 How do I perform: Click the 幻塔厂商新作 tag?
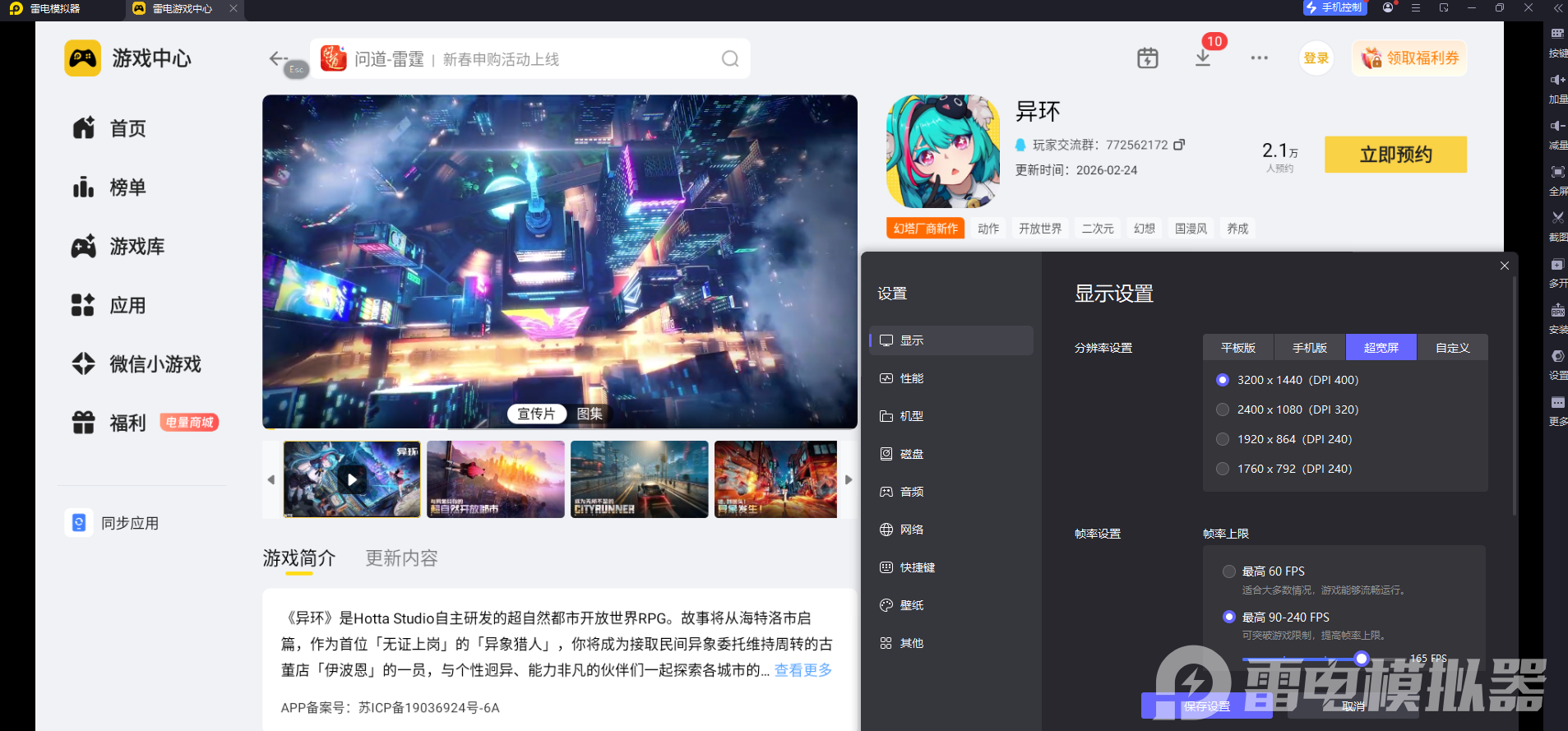point(926,229)
